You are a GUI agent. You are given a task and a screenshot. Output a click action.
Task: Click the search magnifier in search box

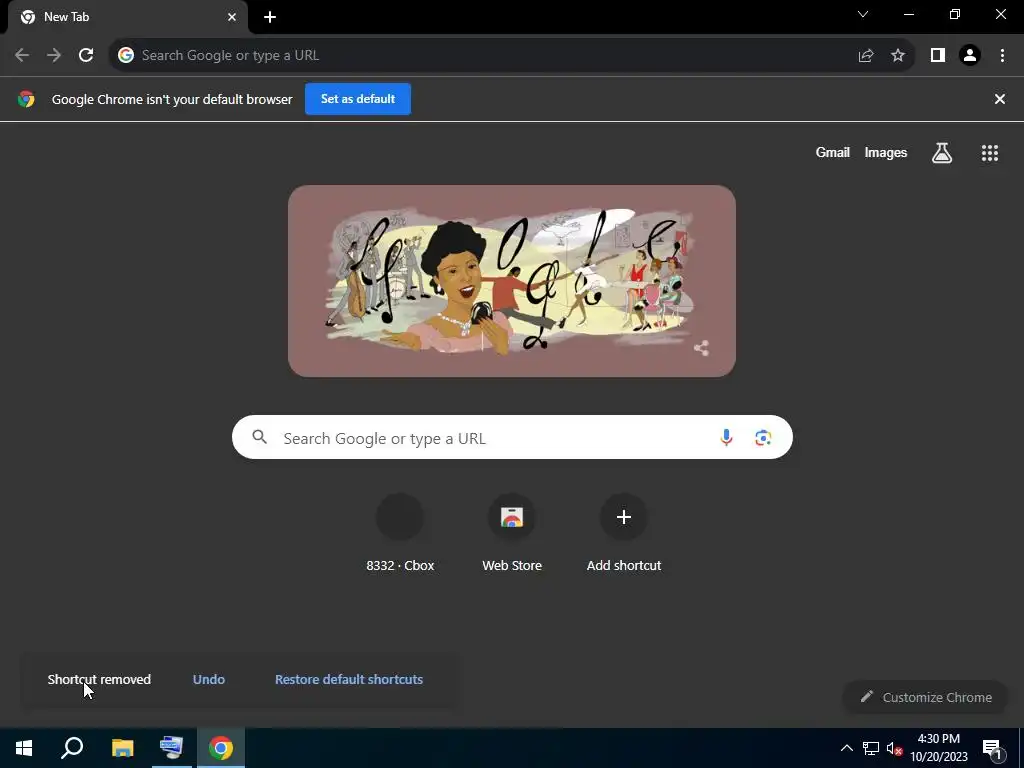(x=260, y=437)
